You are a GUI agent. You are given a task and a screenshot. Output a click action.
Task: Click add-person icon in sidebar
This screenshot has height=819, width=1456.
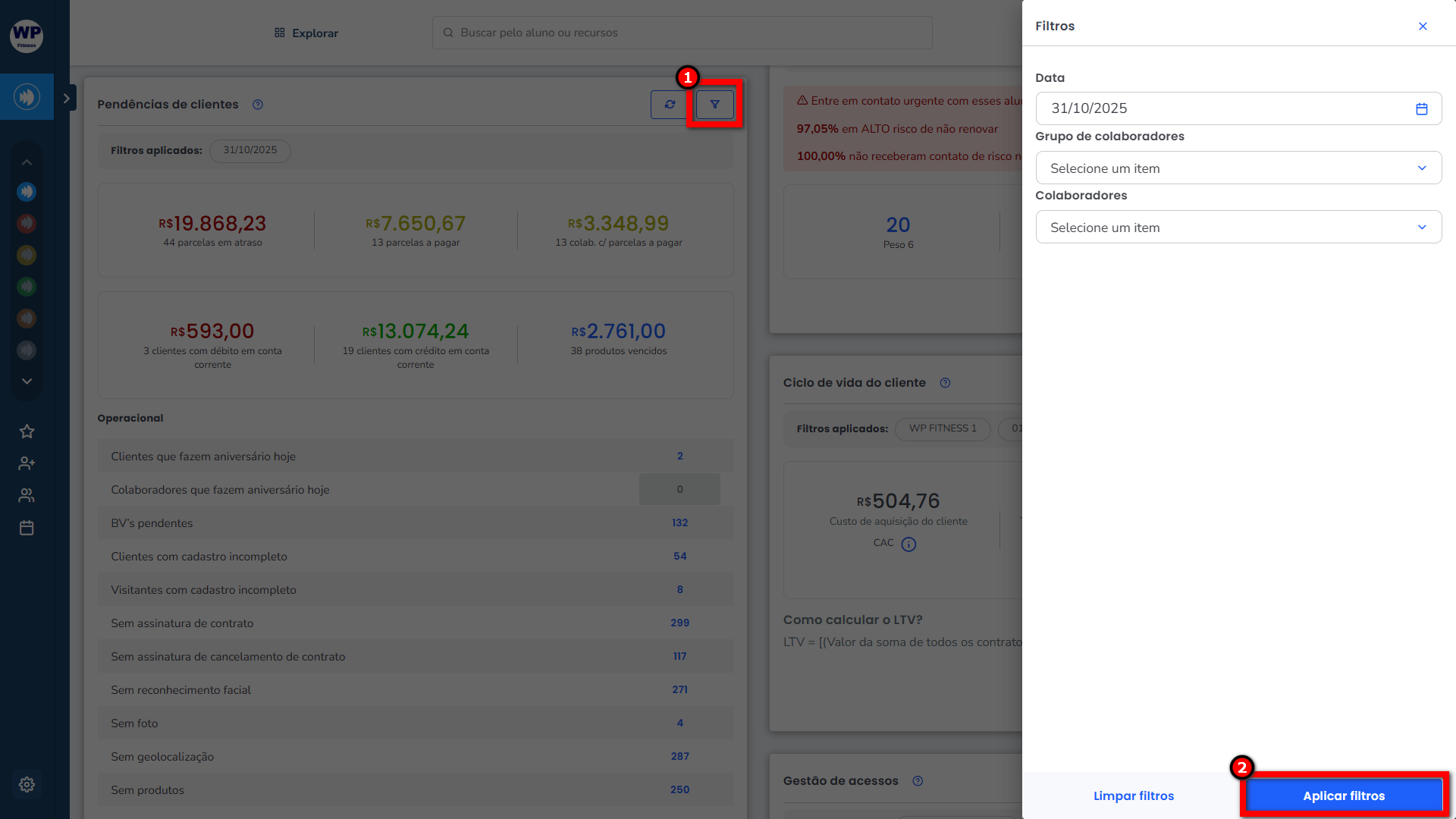[x=27, y=463]
